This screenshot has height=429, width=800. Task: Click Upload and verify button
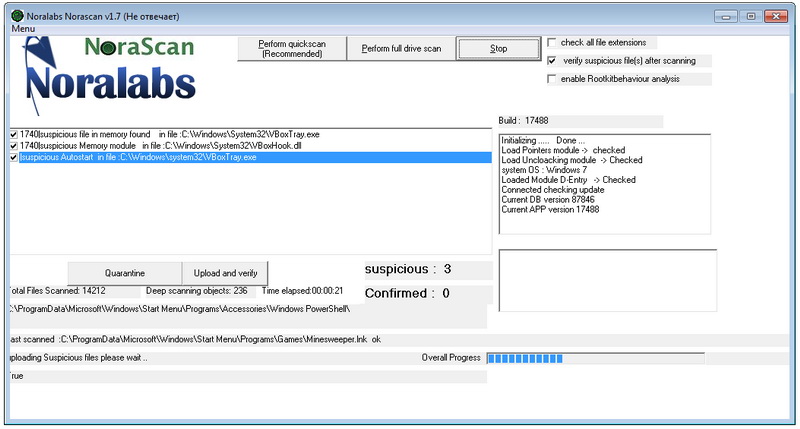tap(225, 273)
